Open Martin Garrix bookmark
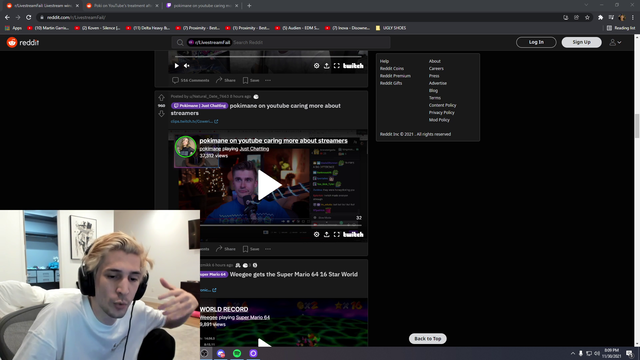Viewport: 640px width, 360px height. pyautogui.click(x=48, y=28)
